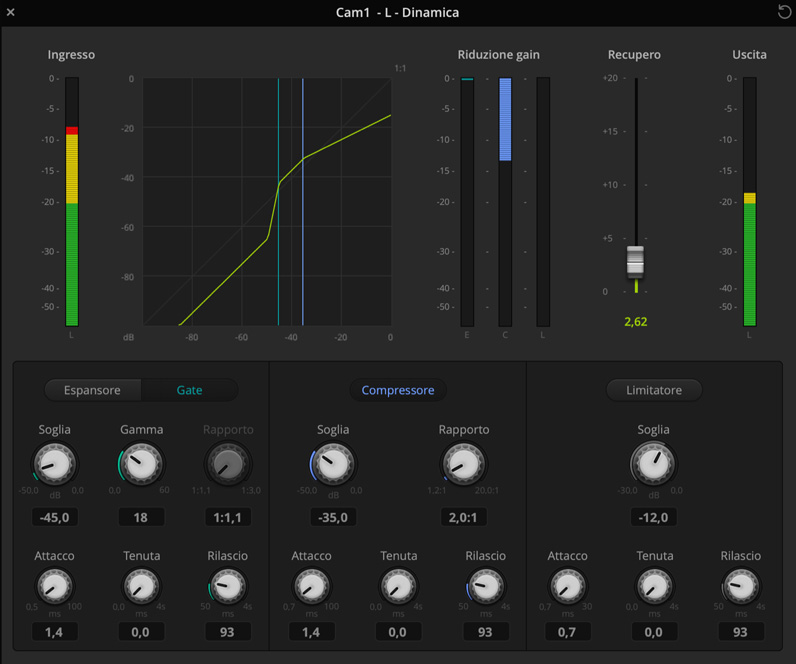Click the Limitatore Rilascio knob
Screen dimensions: 796x664
[741, 587]
